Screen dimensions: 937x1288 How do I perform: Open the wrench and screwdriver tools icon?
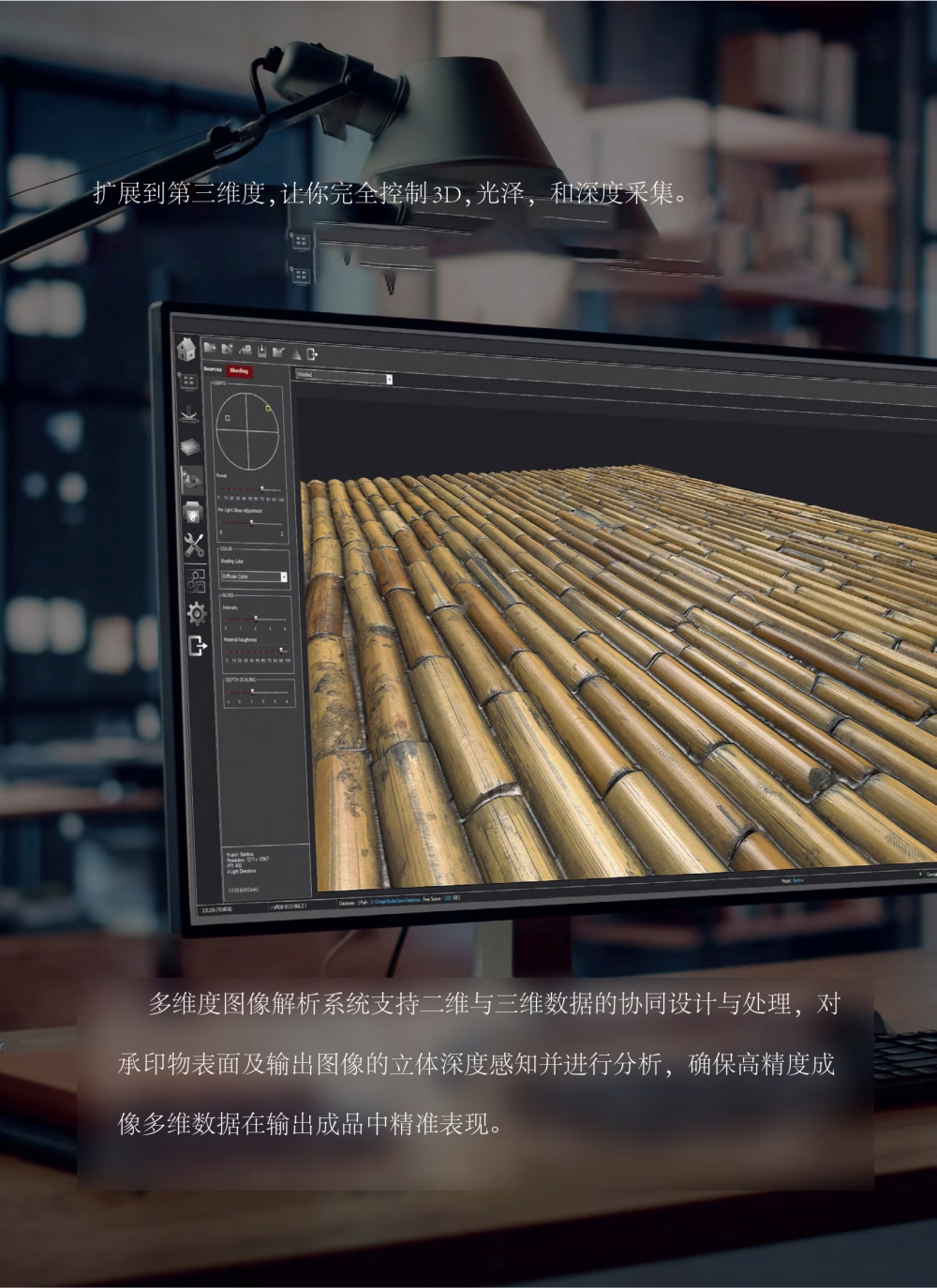pos(194,545)
